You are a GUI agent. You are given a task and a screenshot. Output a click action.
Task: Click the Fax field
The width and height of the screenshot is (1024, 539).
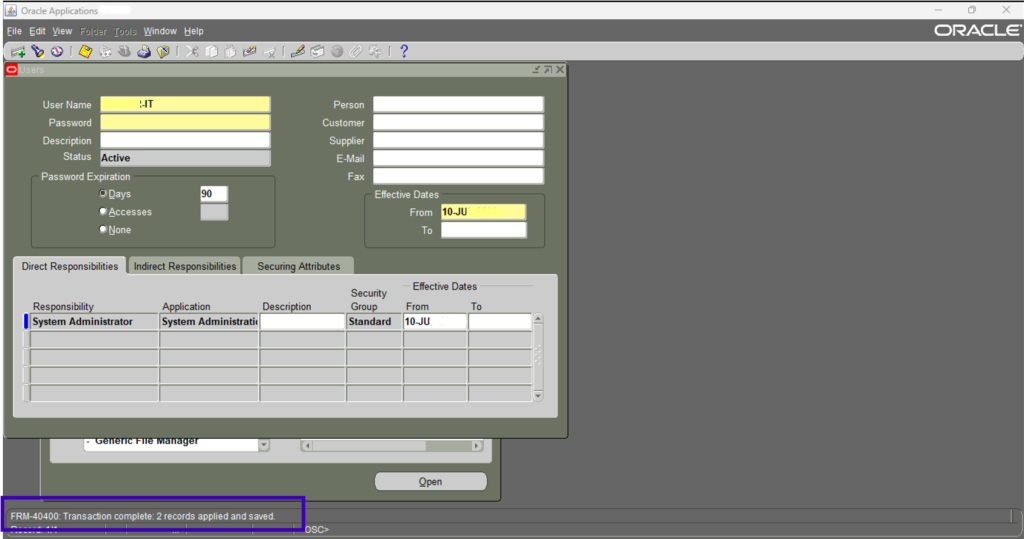(458, 176)
